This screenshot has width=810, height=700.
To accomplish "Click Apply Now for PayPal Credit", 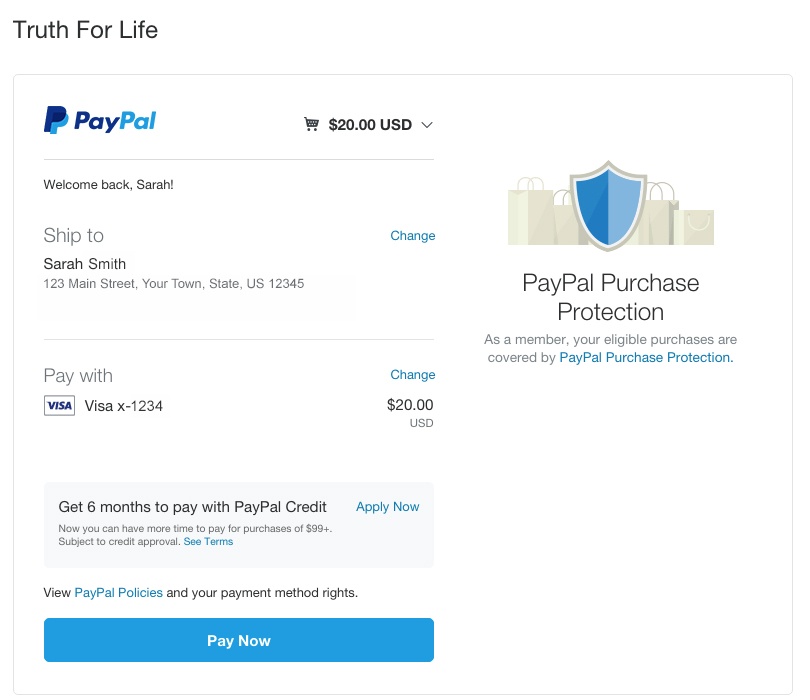I will click(387, 507).
